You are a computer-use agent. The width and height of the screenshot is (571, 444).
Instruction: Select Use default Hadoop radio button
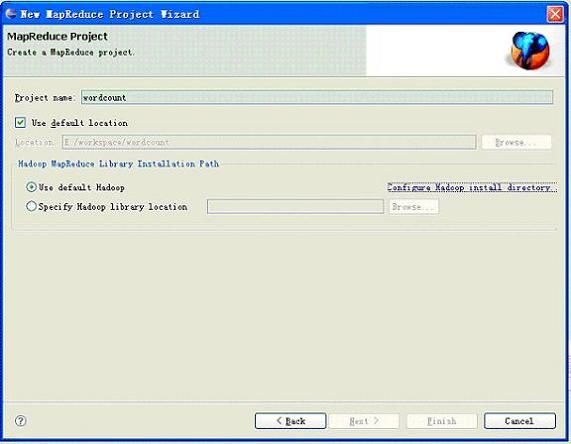[x=31, y=187]
